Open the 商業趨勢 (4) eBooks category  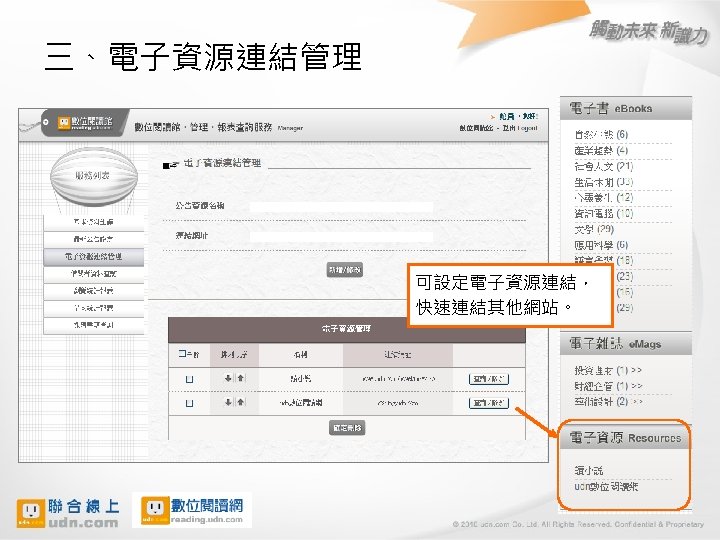pos(601,150)
